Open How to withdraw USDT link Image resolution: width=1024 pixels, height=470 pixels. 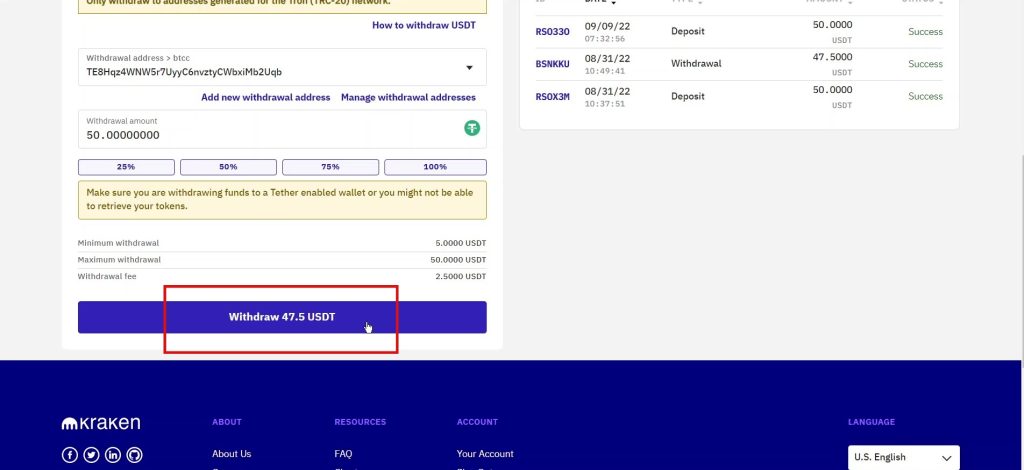(x=424, y=25)
